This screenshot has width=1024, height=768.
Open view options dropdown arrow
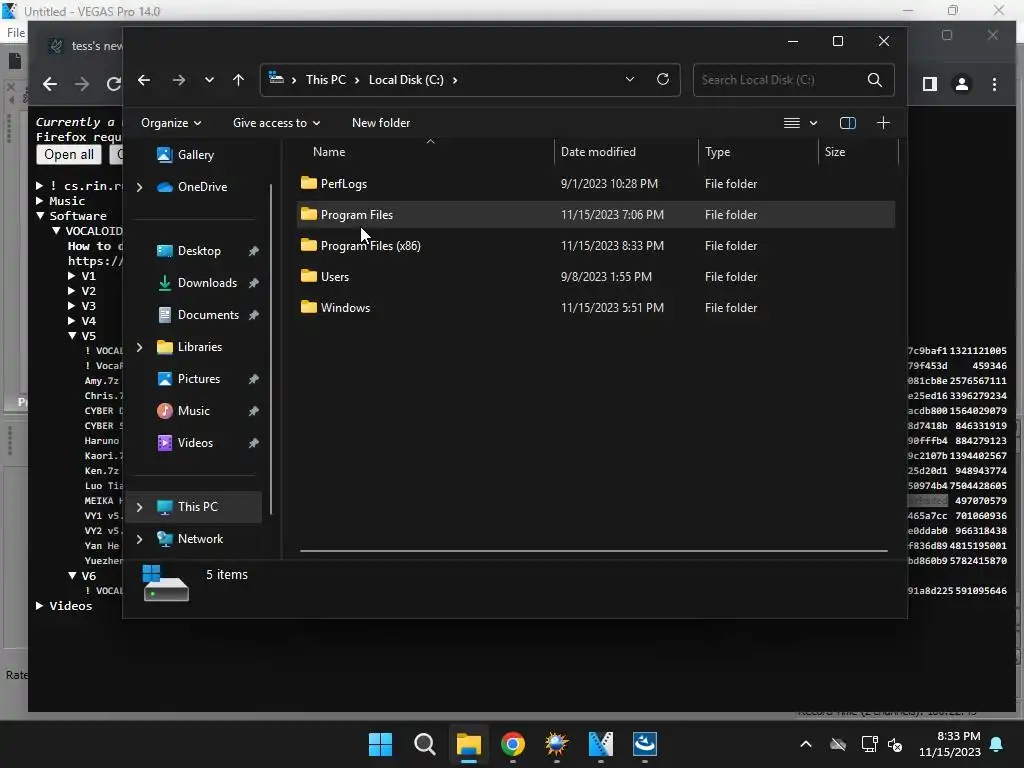[813, 123]
